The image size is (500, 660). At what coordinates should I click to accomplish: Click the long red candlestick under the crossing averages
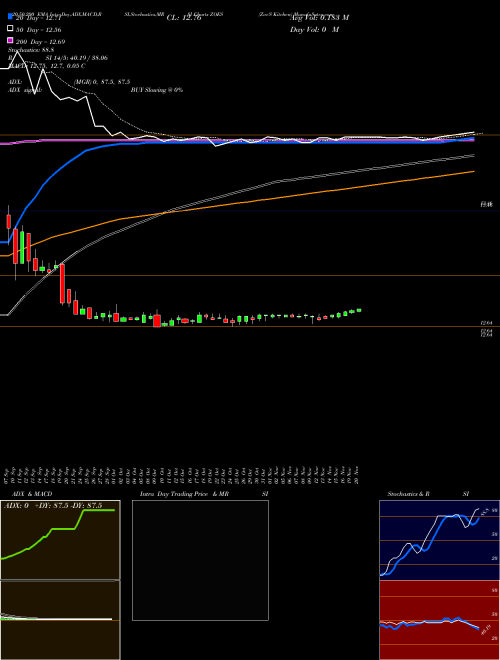point(62,283)
